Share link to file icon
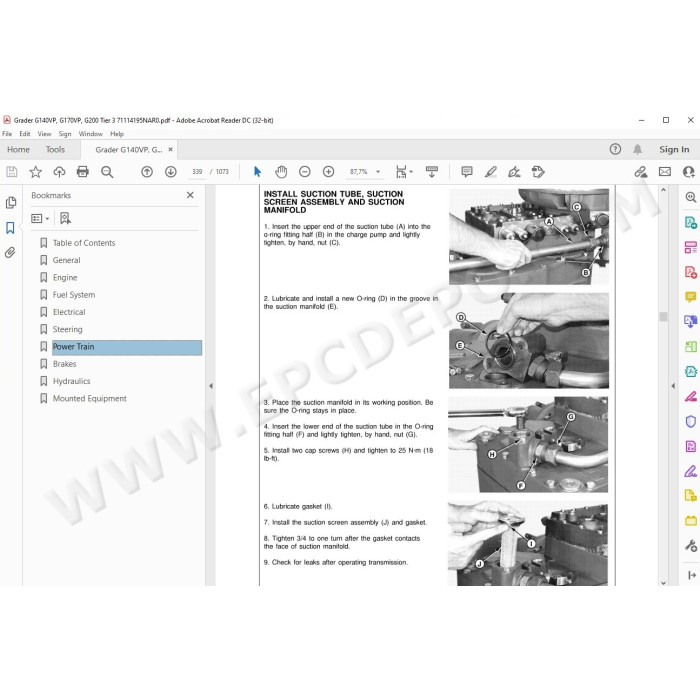The width and height of the screenshot is (700, 700). point(641,172)
